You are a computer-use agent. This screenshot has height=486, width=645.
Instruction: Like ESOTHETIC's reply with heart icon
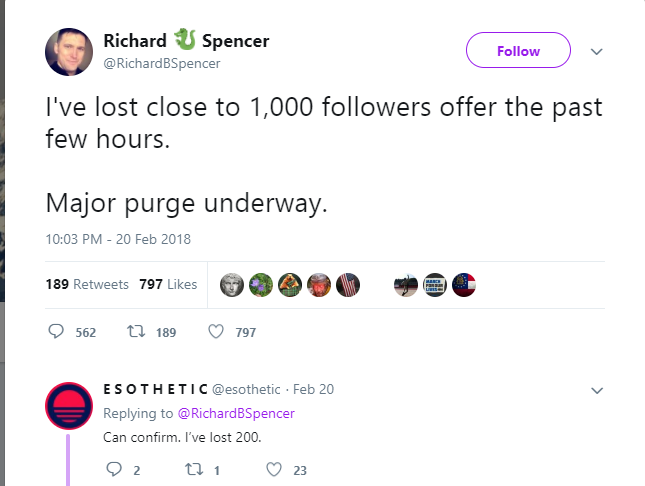pos(273,470)
